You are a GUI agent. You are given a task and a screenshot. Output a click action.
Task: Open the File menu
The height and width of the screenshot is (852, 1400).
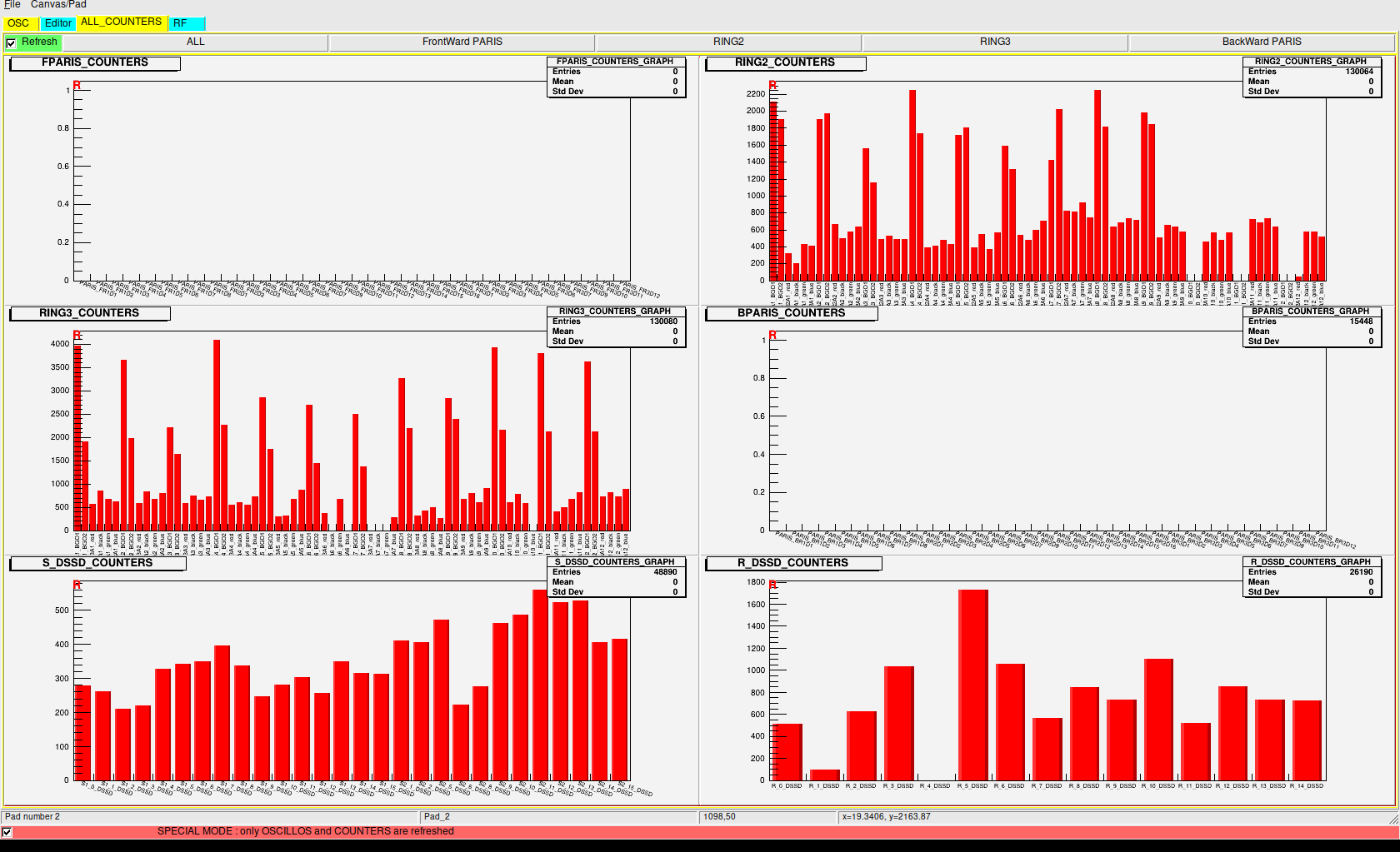coord(12,5)
